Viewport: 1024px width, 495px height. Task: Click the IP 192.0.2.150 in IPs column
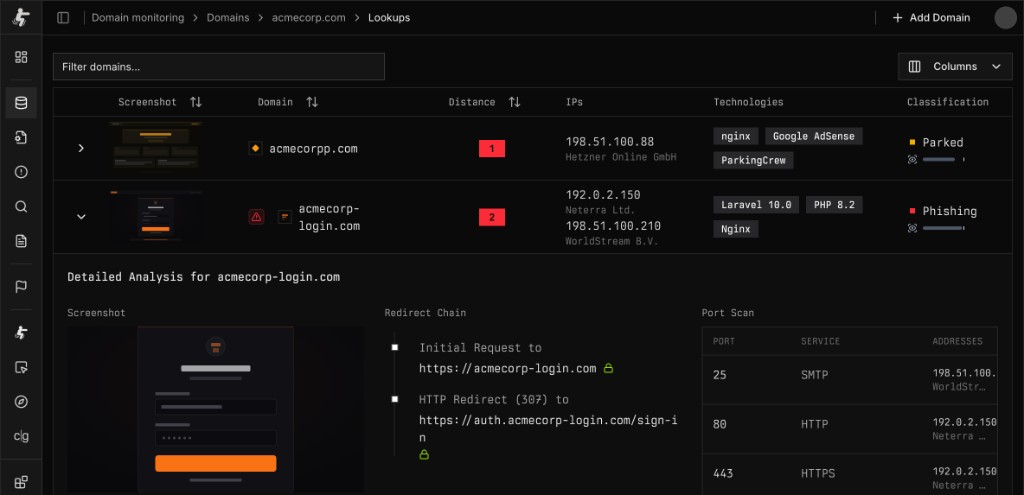603,195
